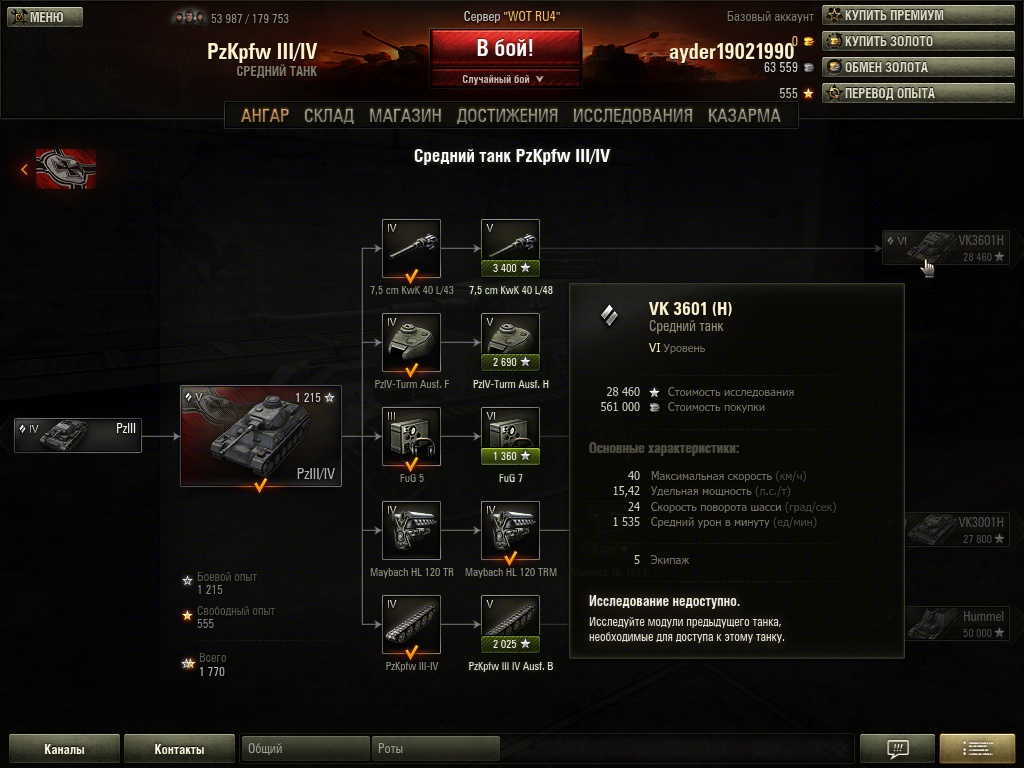Image resolution: width=1024 pixels, height=768 pixels.
Task: Select the PzIII previous tank node
Action: pyautogui.click(x=78, y=436)
